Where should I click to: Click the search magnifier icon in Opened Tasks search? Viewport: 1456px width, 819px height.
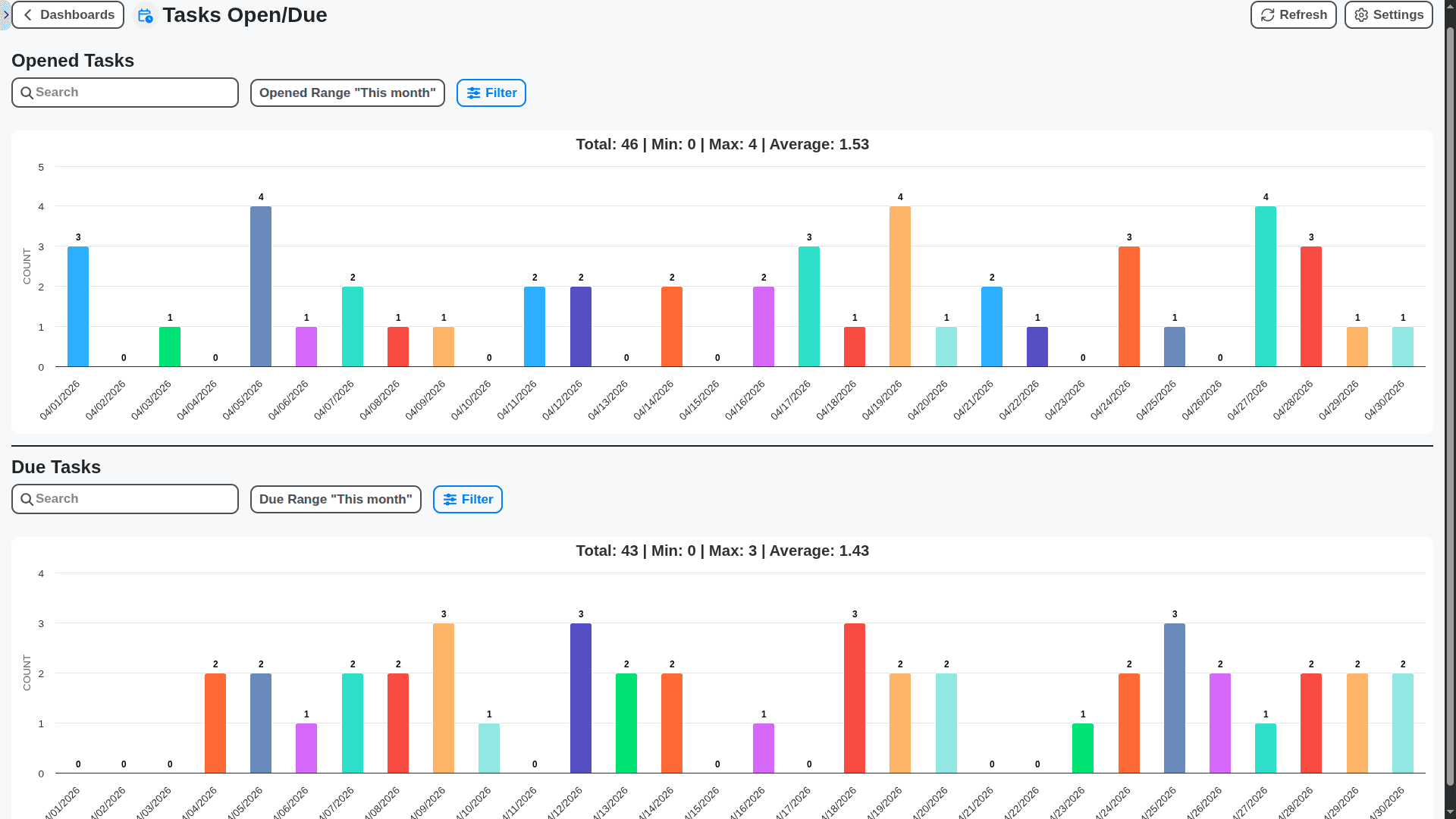pyautogui.click(x=27, y=93)
